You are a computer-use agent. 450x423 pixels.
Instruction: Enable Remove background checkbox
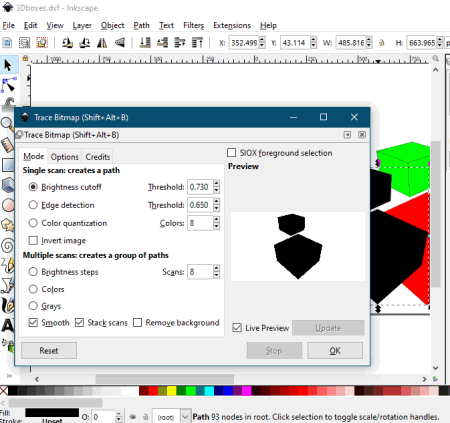[x=137, y=323]
